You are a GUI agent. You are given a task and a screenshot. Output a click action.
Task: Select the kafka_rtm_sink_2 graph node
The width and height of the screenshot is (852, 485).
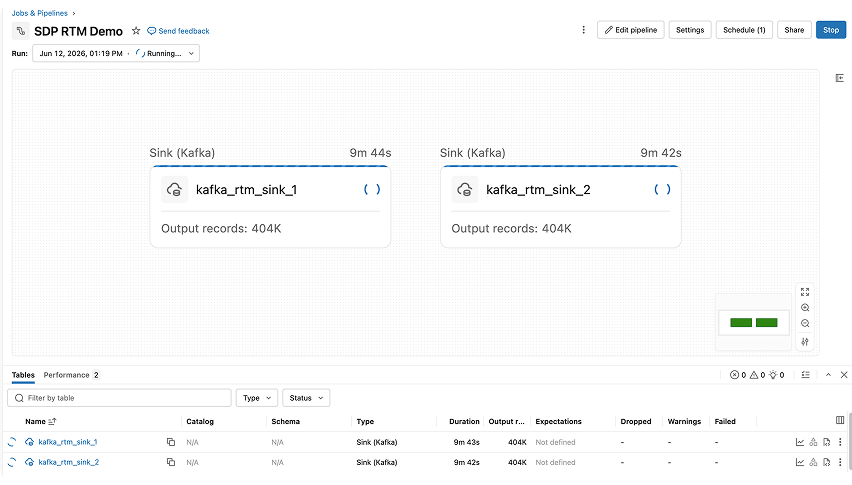tap(561, 207)
